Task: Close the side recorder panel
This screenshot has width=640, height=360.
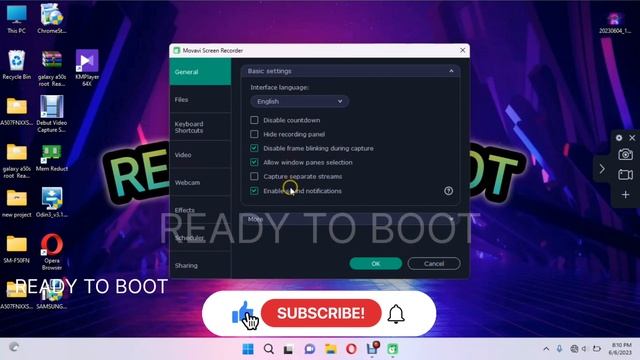Action: click(632, 138)
